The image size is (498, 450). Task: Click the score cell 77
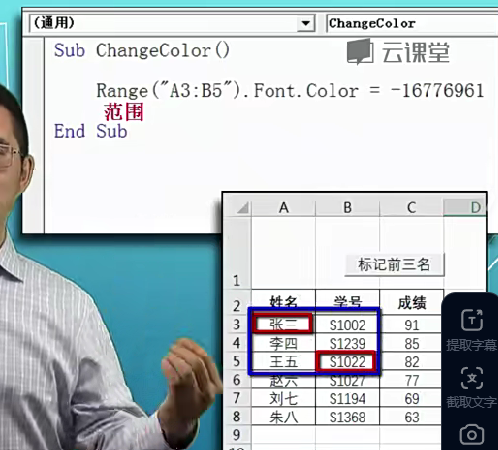pyautogui.click(x=411, y=380)
